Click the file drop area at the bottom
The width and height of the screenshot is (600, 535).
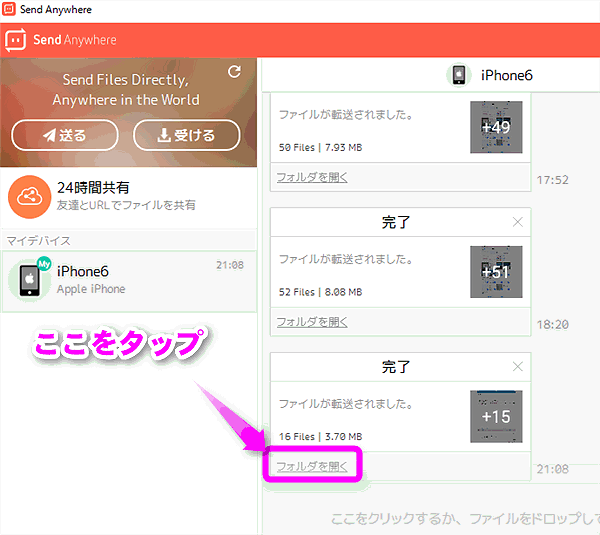(x=460, y=517)
